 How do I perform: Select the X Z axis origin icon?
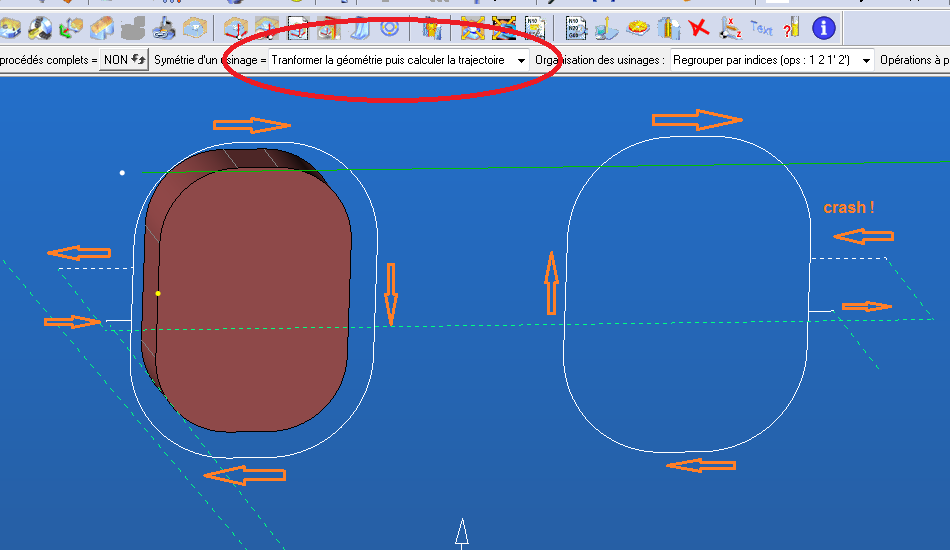click(x=731, y=28)
